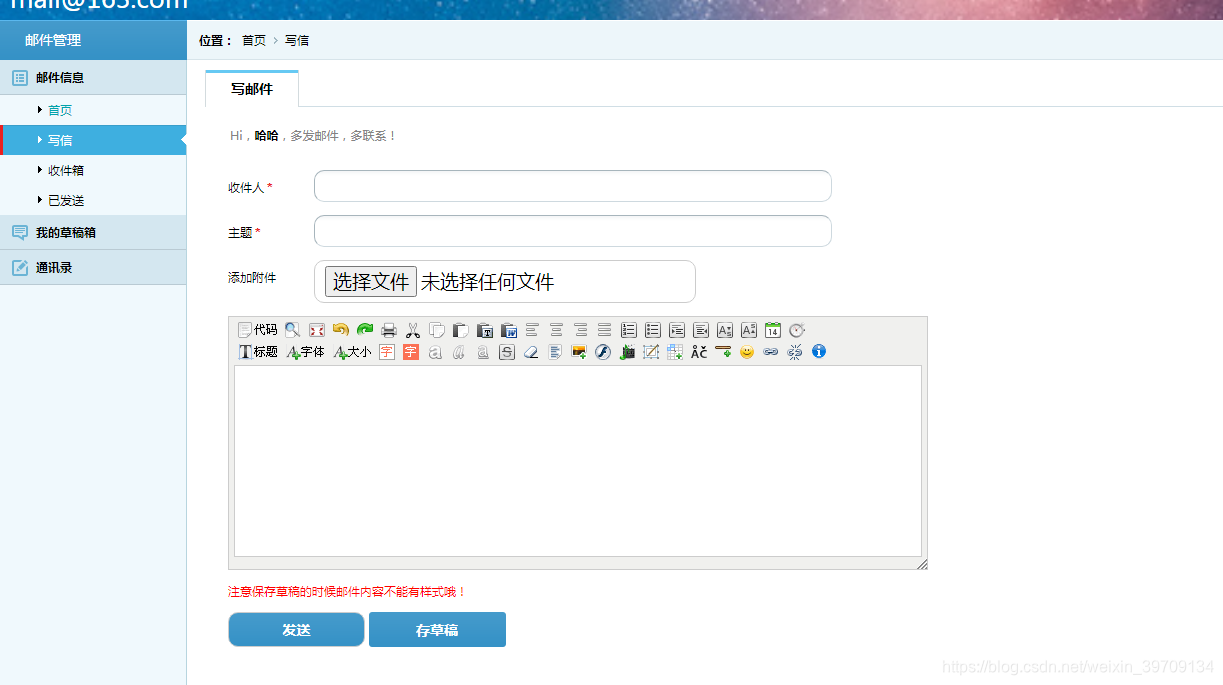Viewport: 1223px width, 685px height.
Task: Click the 收件人 recipient input field
Action: pos(571,186)
